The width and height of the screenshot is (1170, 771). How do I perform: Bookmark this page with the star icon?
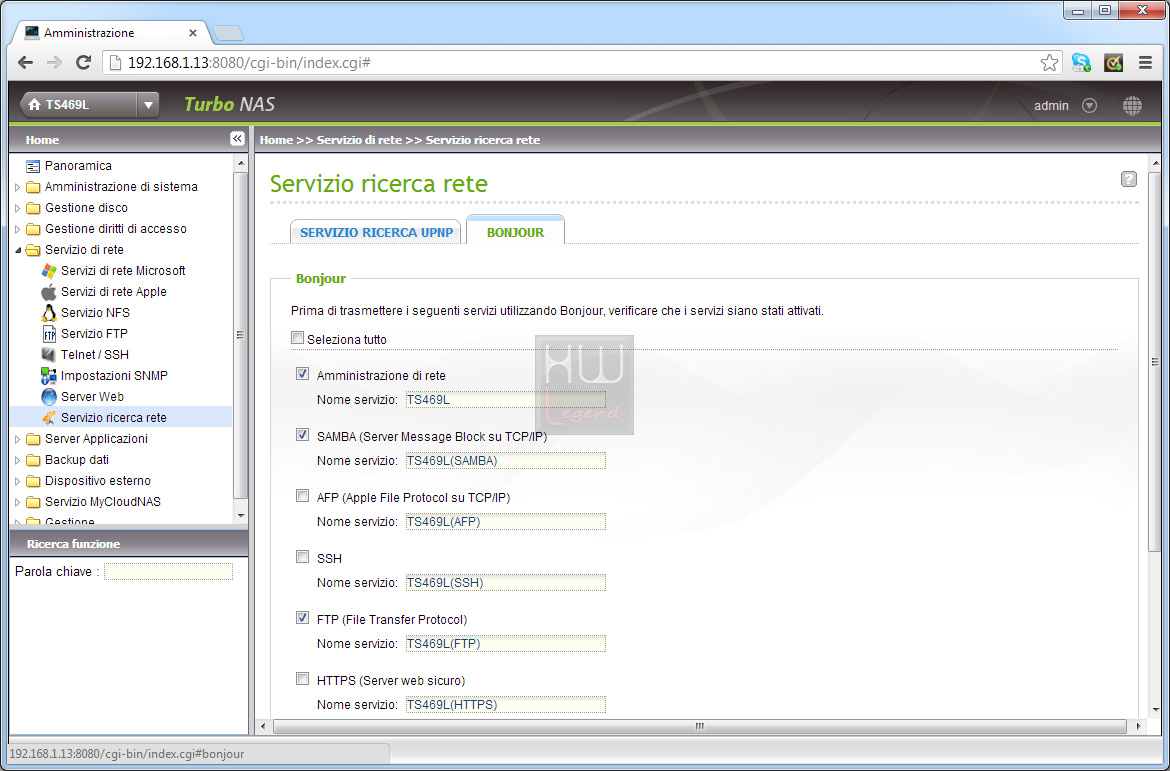1049,63
